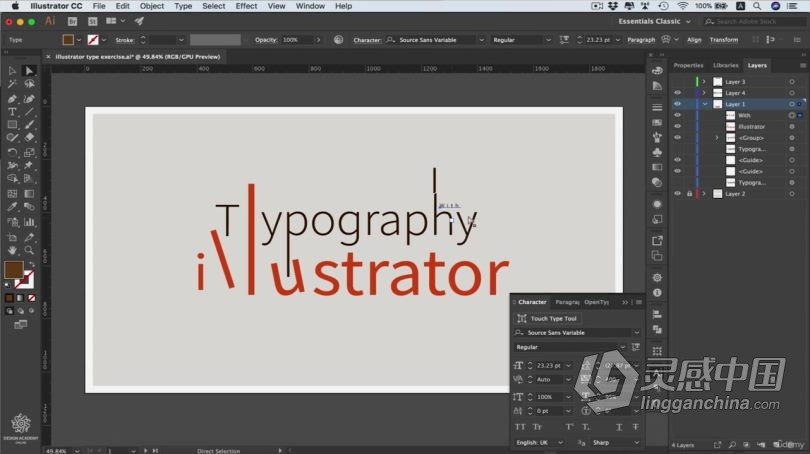This screenshot has width=810, height=454.
Task: Select the Artboard tool
Action: pos(12,237)
